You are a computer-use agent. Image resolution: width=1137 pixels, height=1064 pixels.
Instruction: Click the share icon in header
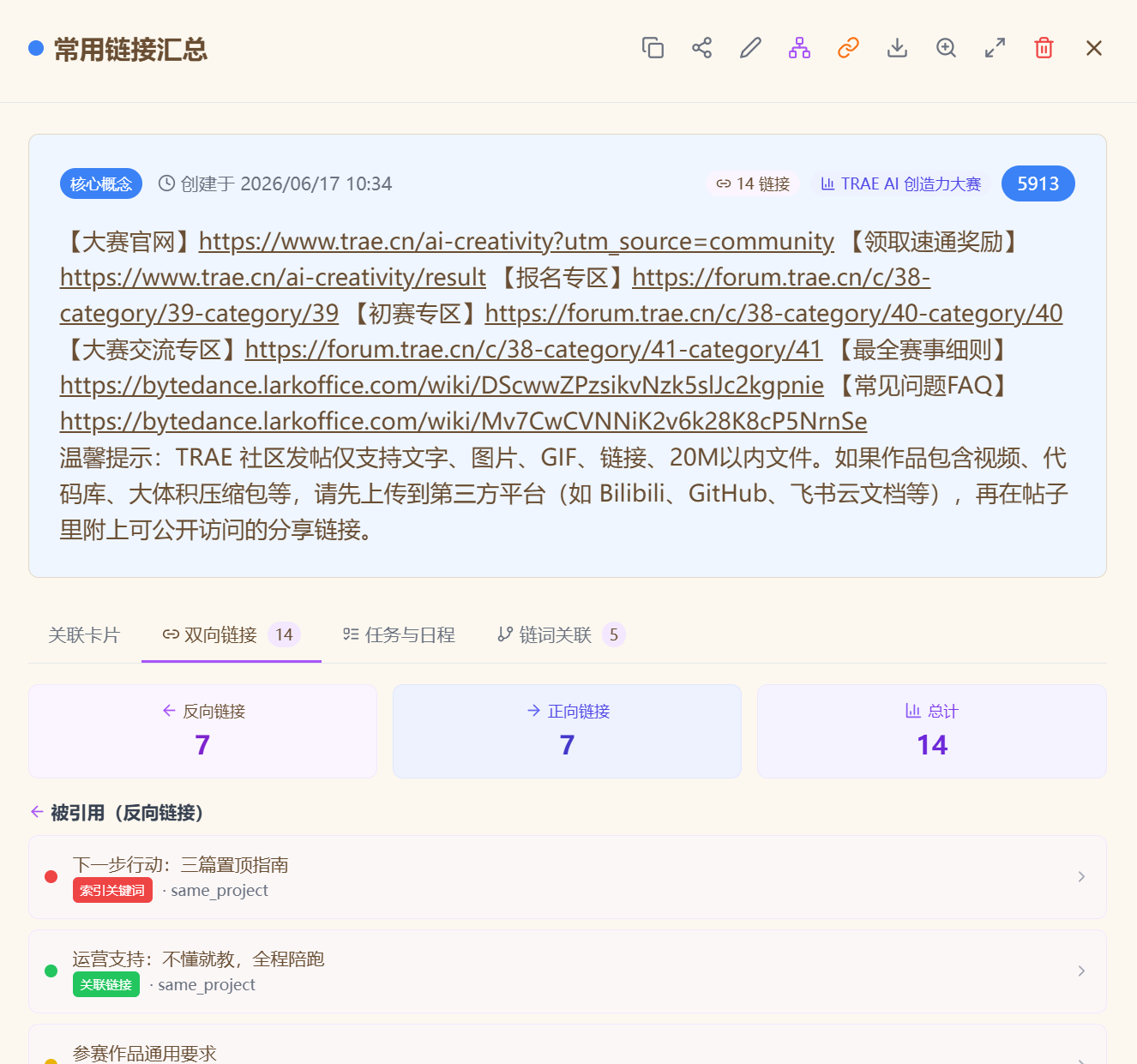[x=701, y=48]
